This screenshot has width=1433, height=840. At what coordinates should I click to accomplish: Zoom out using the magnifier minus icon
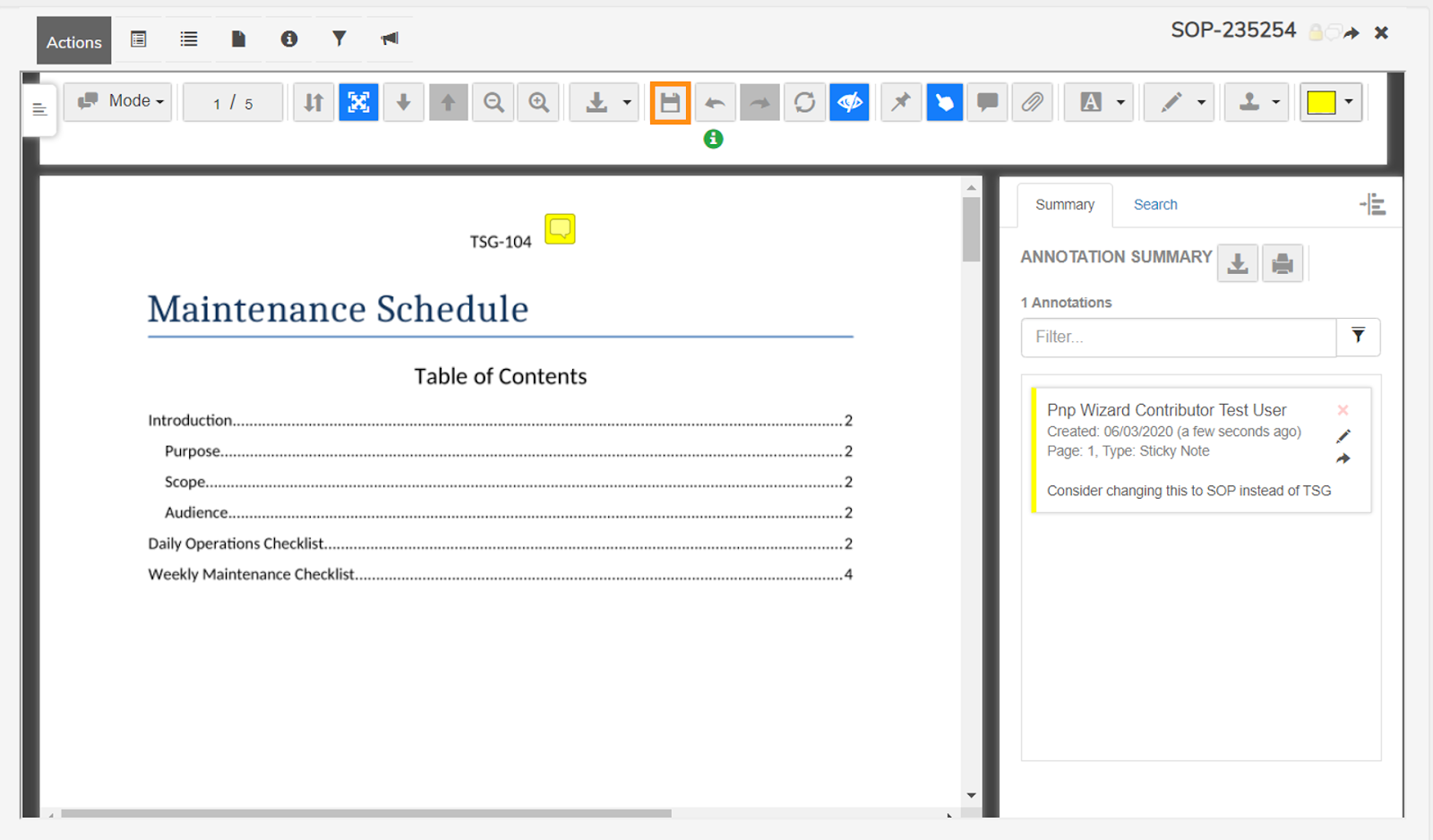pos(493,103)
